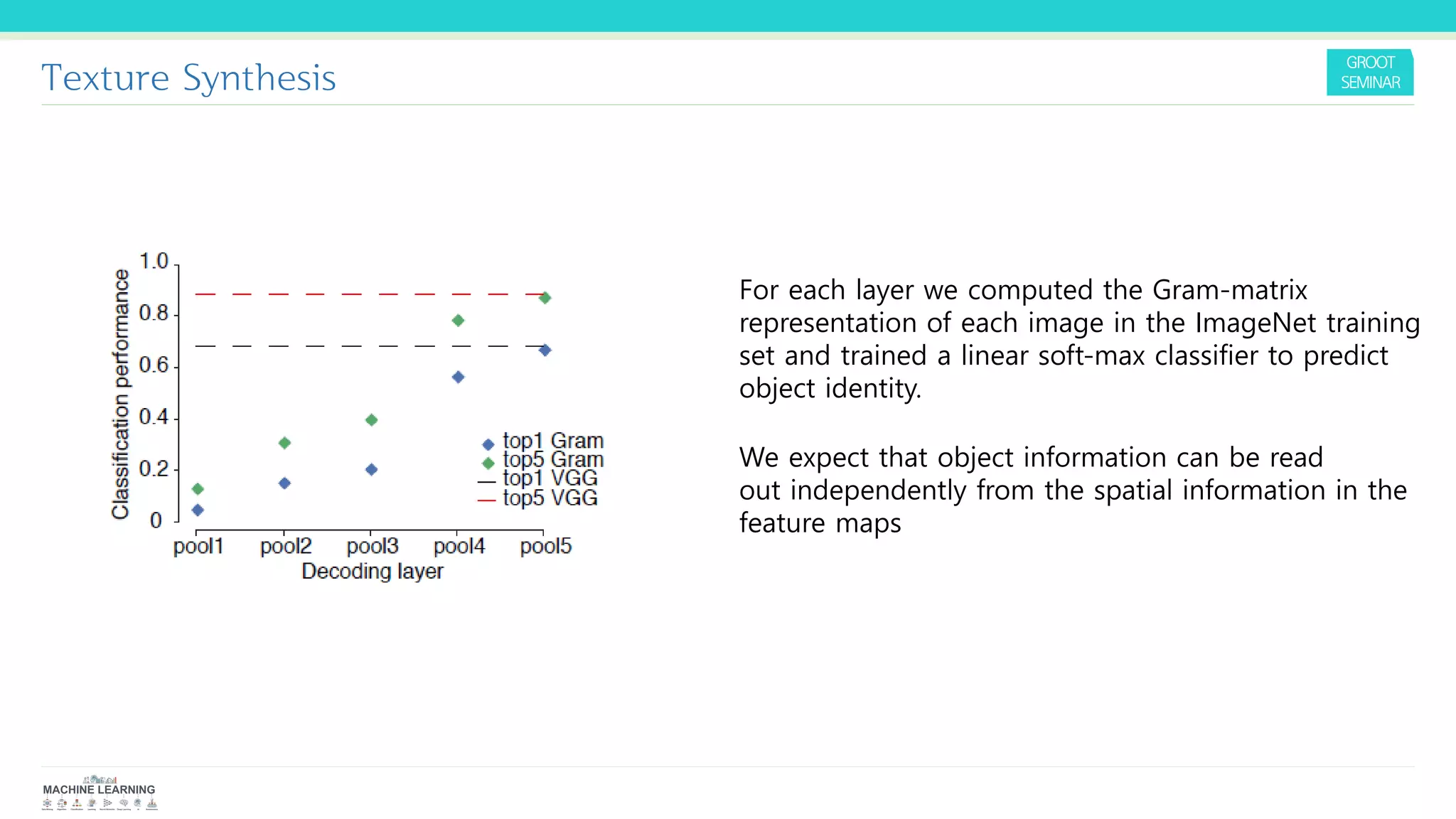1456x819 pixels.
Task: Click the Data Mining icon in footer logo
Action: point(47,803)
